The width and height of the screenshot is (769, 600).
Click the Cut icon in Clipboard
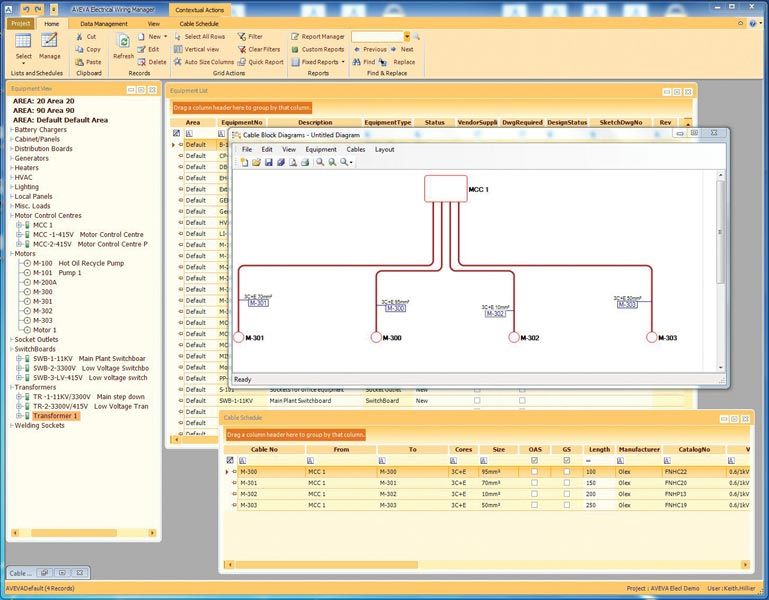80,36
